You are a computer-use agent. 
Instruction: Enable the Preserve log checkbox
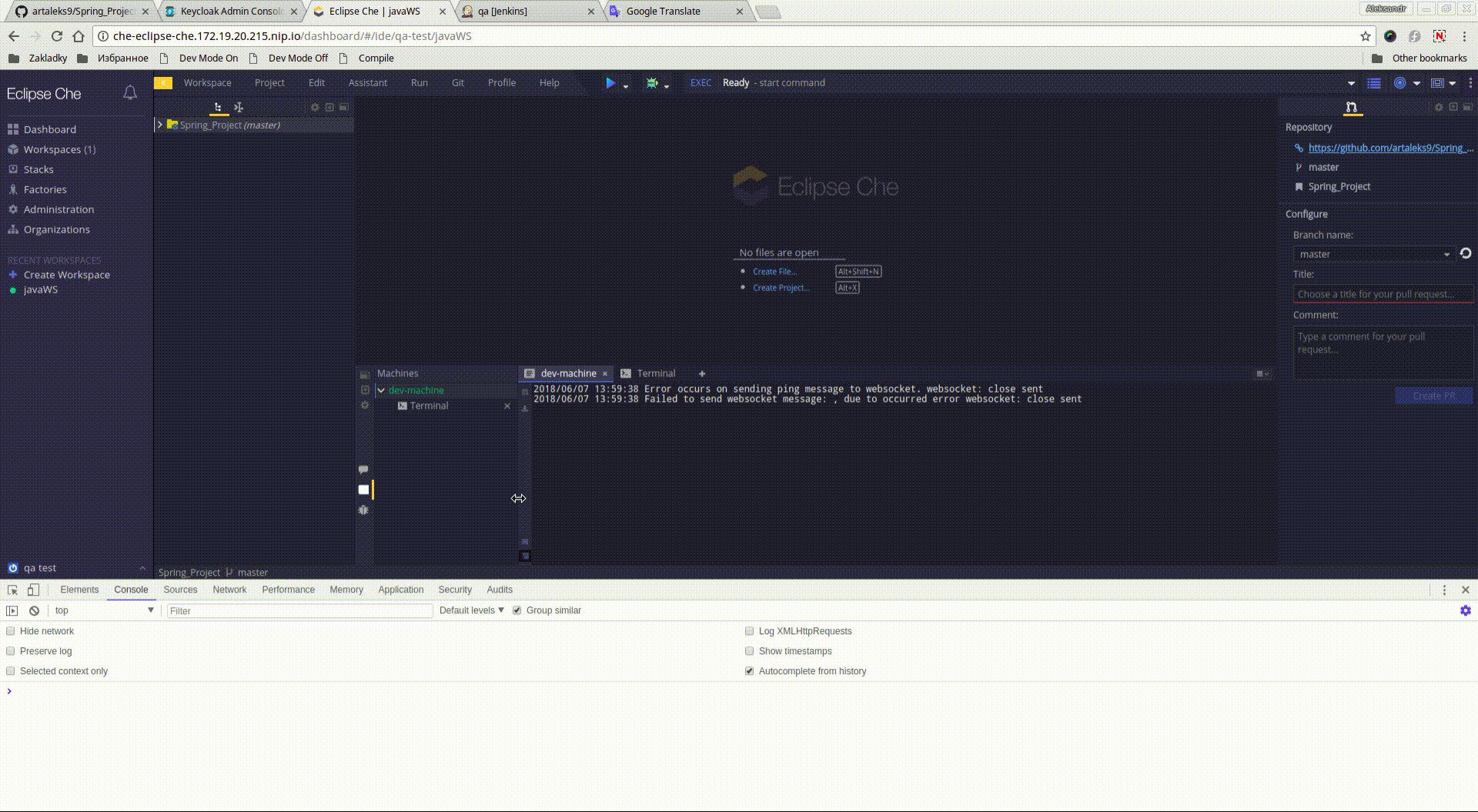[x=11, y=651]
